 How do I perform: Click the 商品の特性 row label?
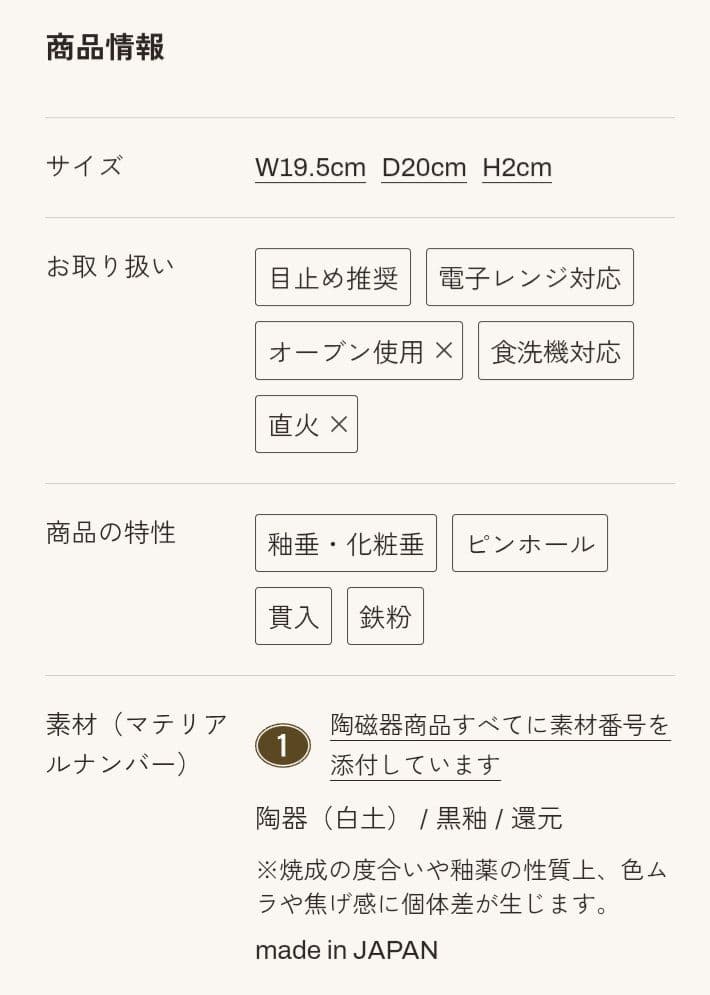point(110,532)
